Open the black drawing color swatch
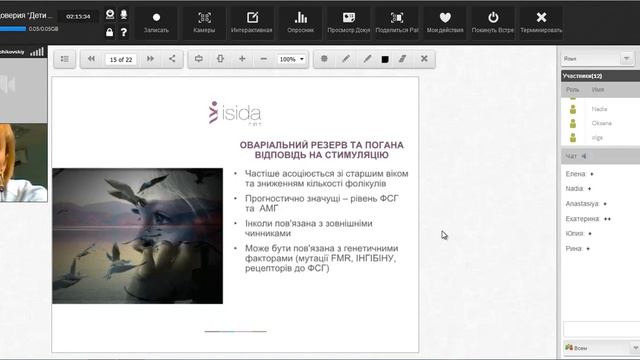The image size is (640, 360). pos(385,59)
